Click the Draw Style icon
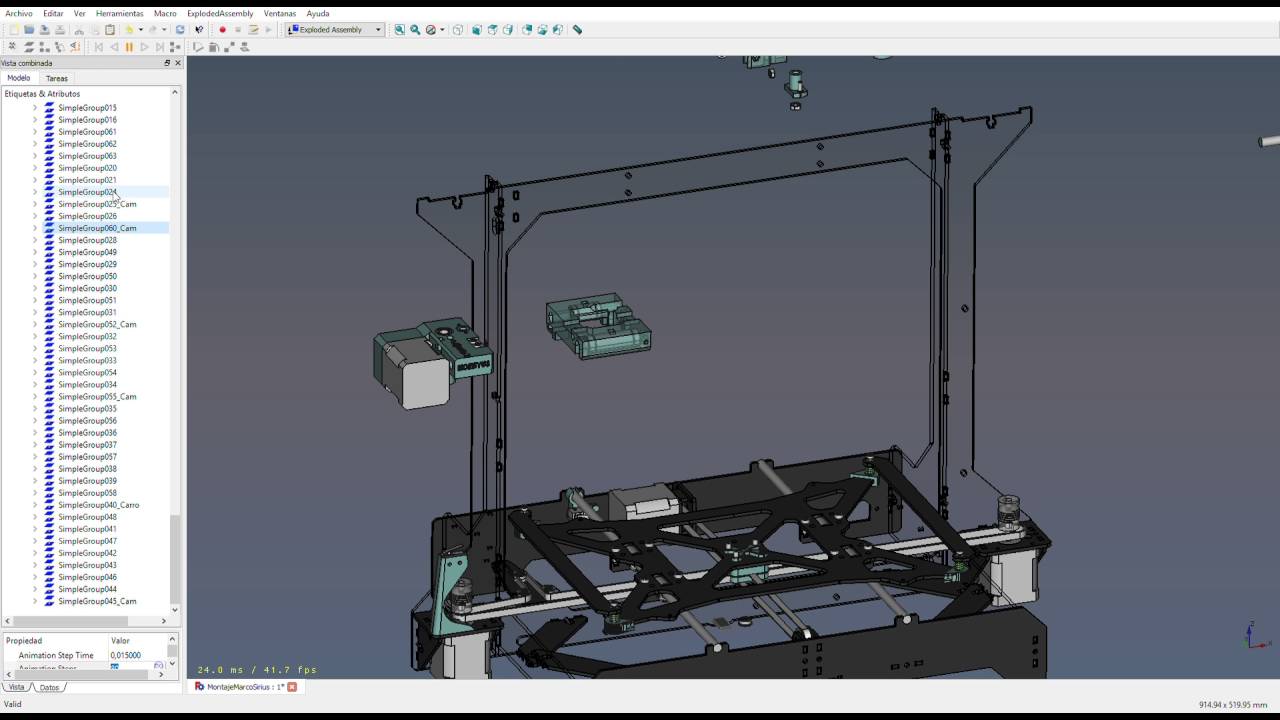The width and height of the screenshot is (1280, 720). [x=431, y=30]
